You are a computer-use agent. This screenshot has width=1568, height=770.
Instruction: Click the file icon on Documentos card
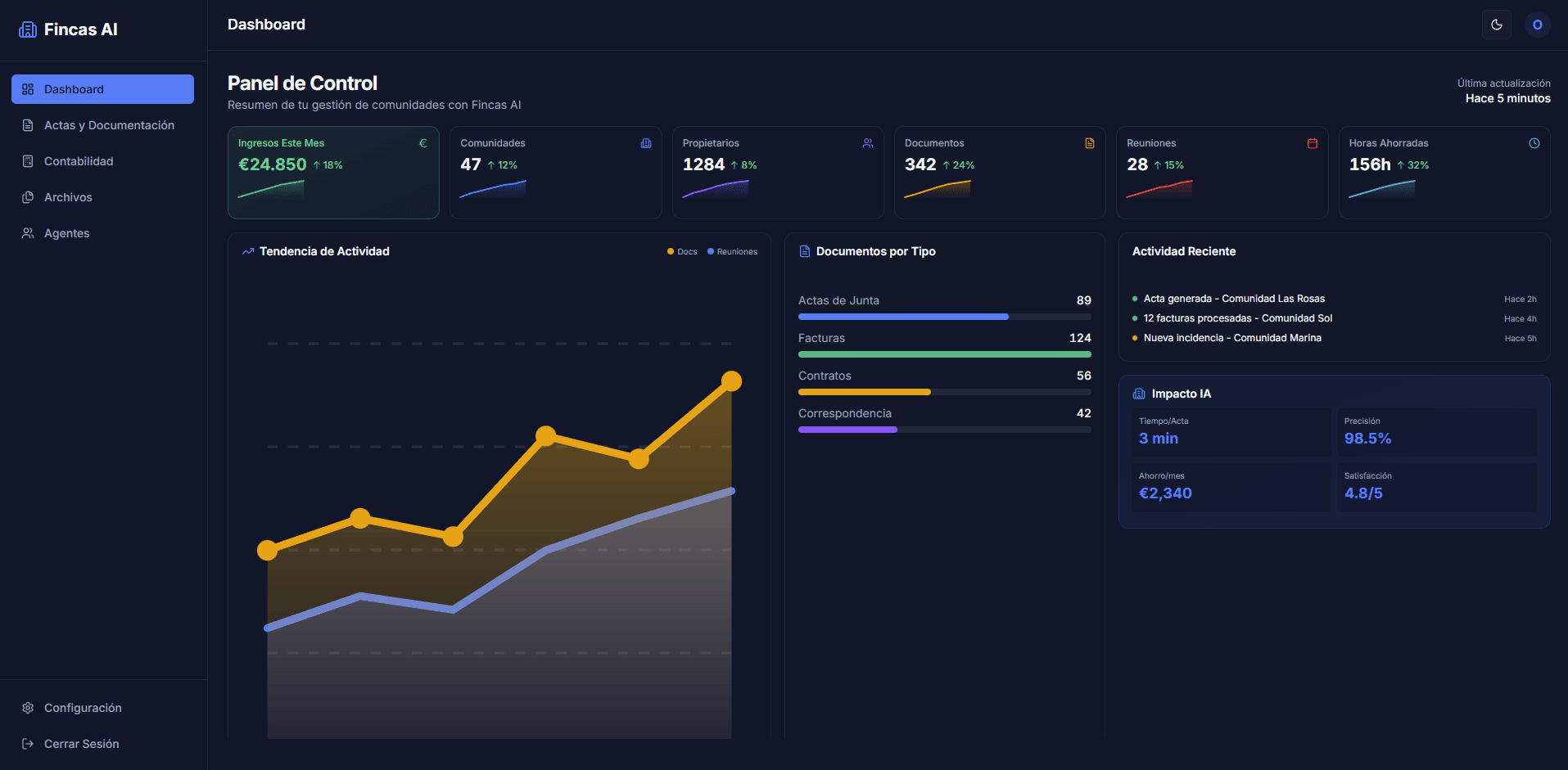pyautogui.click(x=1090, y=143)
